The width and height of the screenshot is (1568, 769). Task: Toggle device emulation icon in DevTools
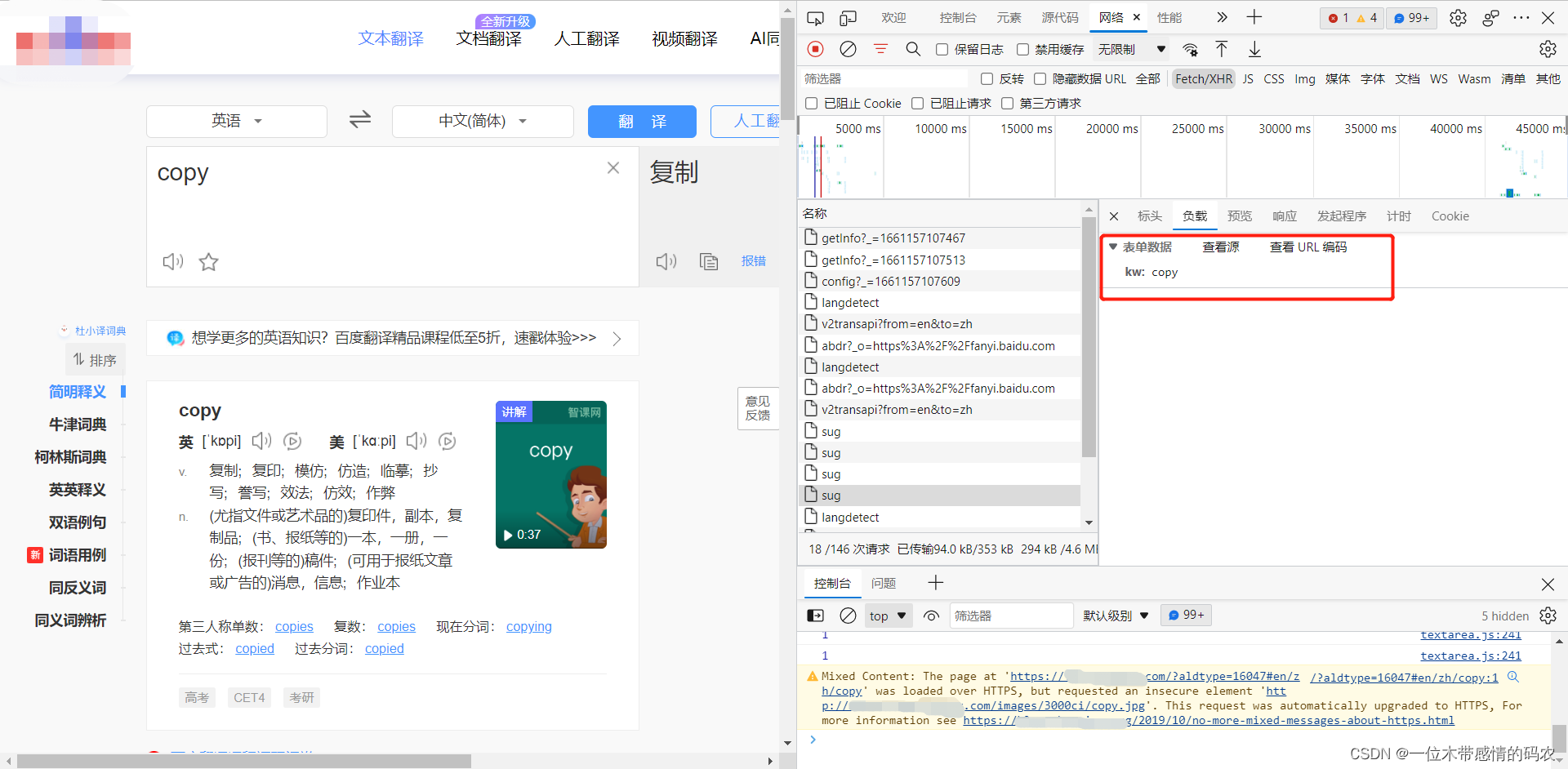point(849,17)
